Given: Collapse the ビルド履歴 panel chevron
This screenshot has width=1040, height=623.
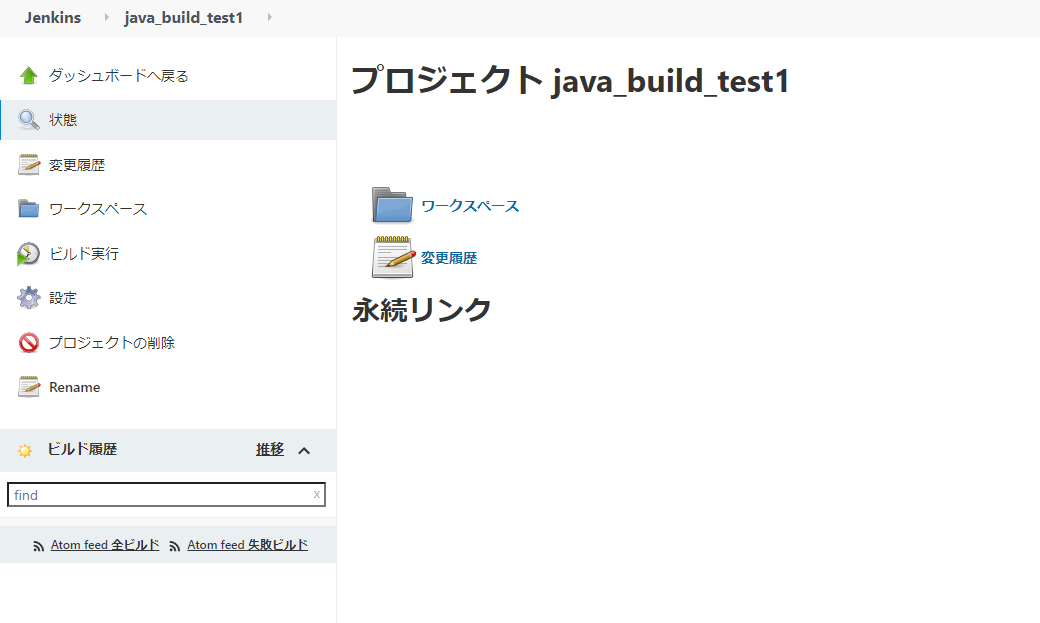Looking at the screenshot, I should coord(305,450).
